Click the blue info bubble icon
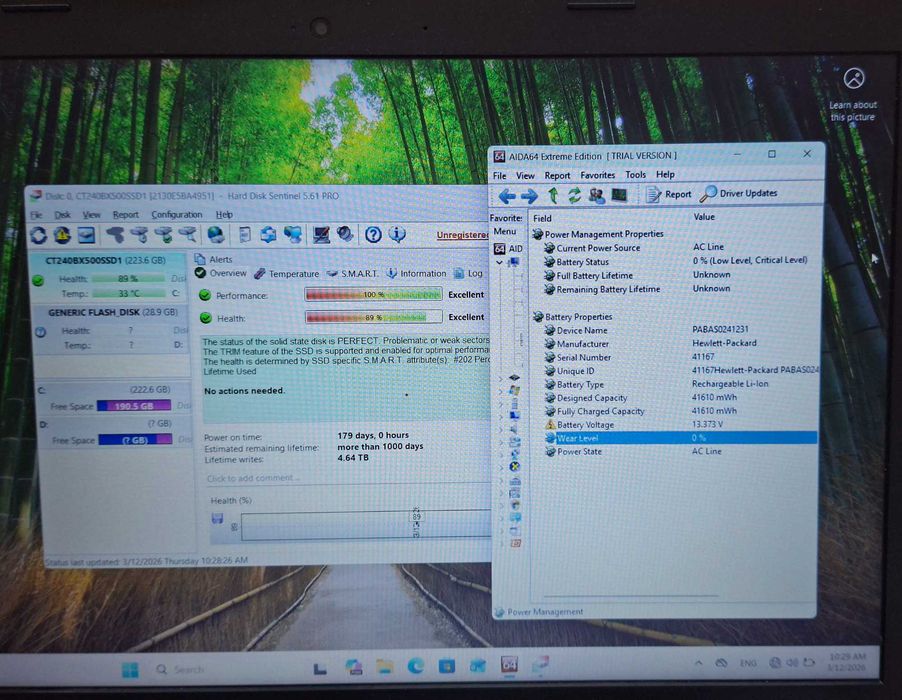The image size is (902, 700). 397,234
